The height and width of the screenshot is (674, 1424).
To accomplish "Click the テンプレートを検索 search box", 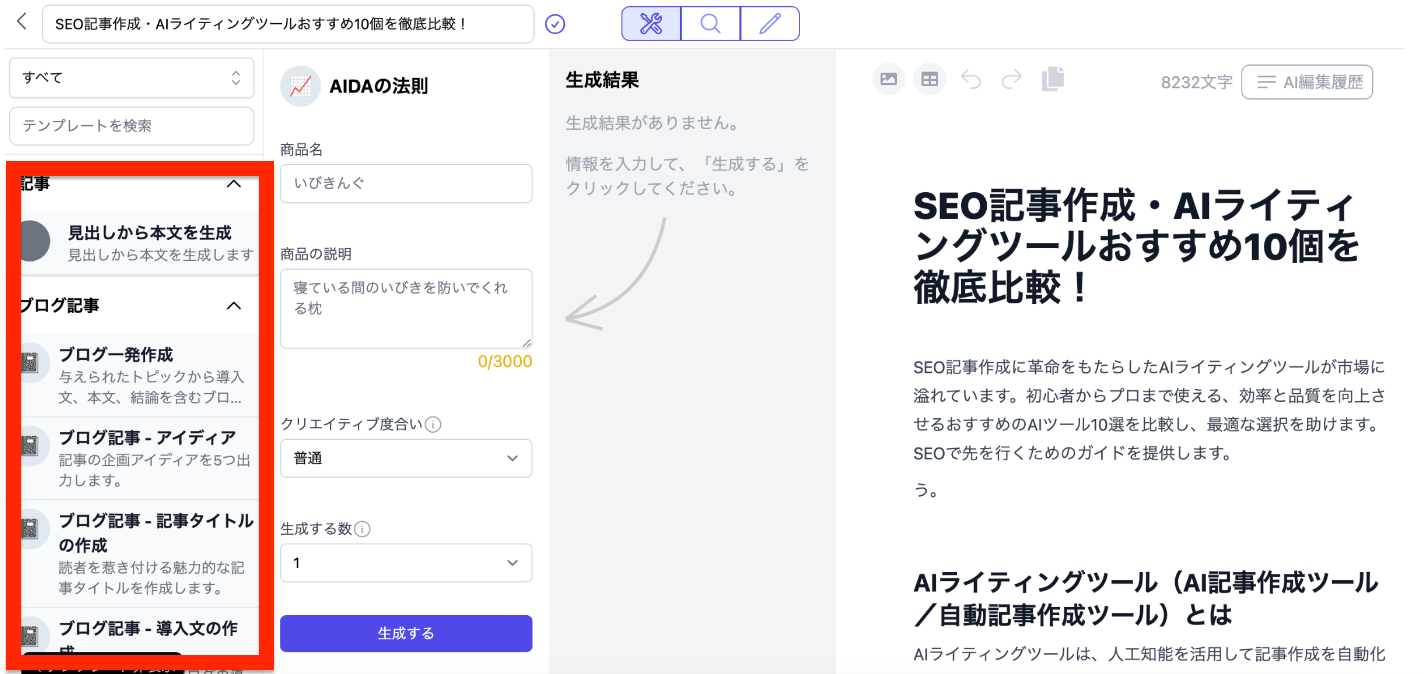I will pyautogui.click(x=132, y=126).
